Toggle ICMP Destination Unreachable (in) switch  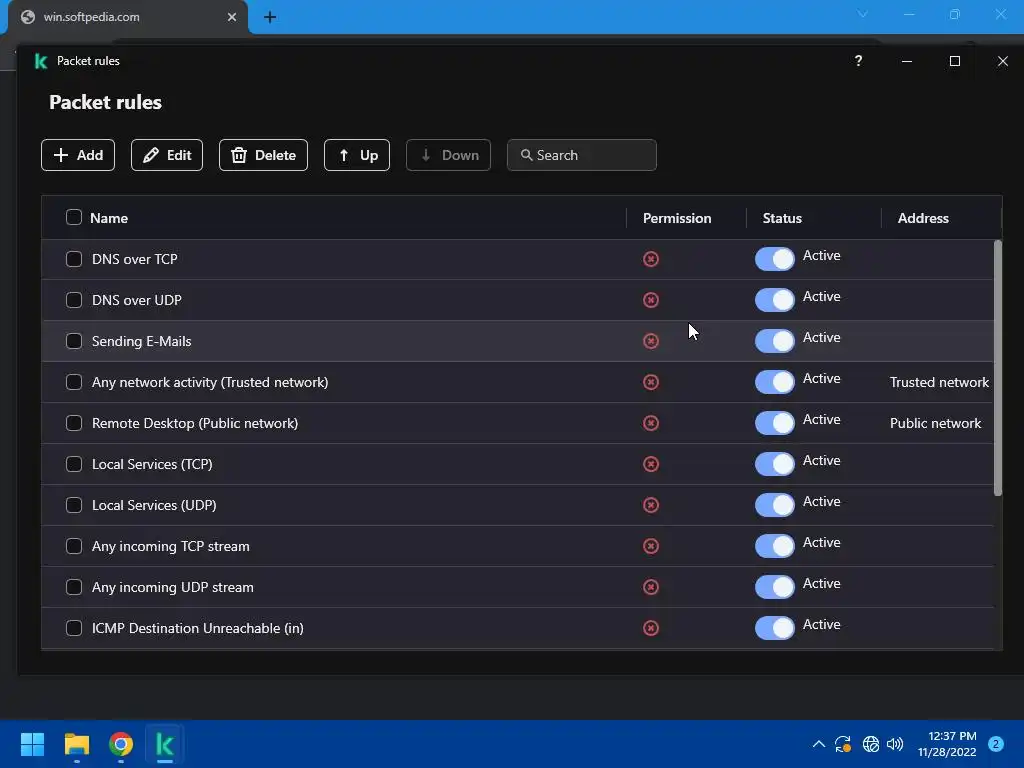tap(775, 628)
